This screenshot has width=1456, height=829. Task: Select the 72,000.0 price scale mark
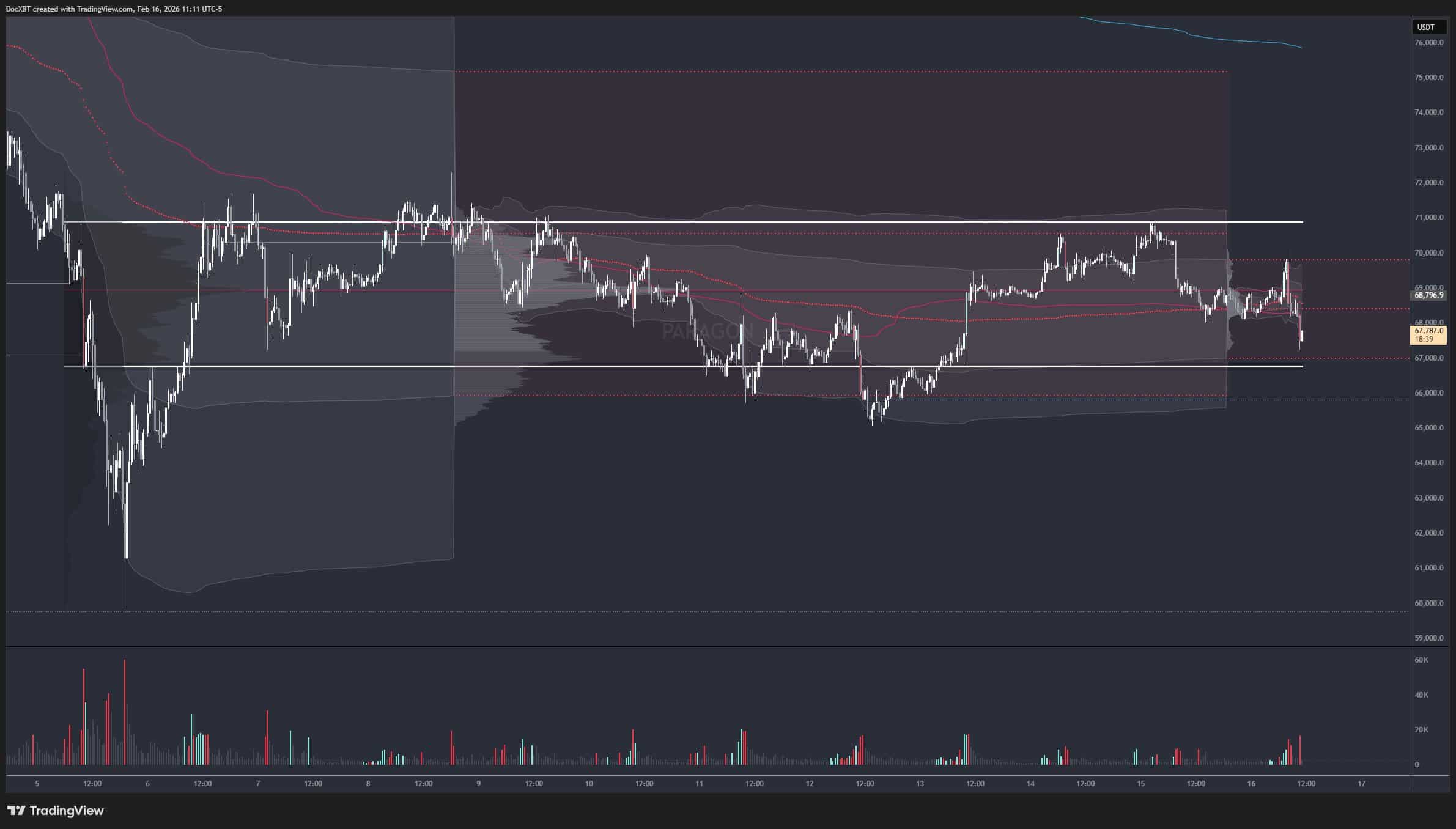1429,183
